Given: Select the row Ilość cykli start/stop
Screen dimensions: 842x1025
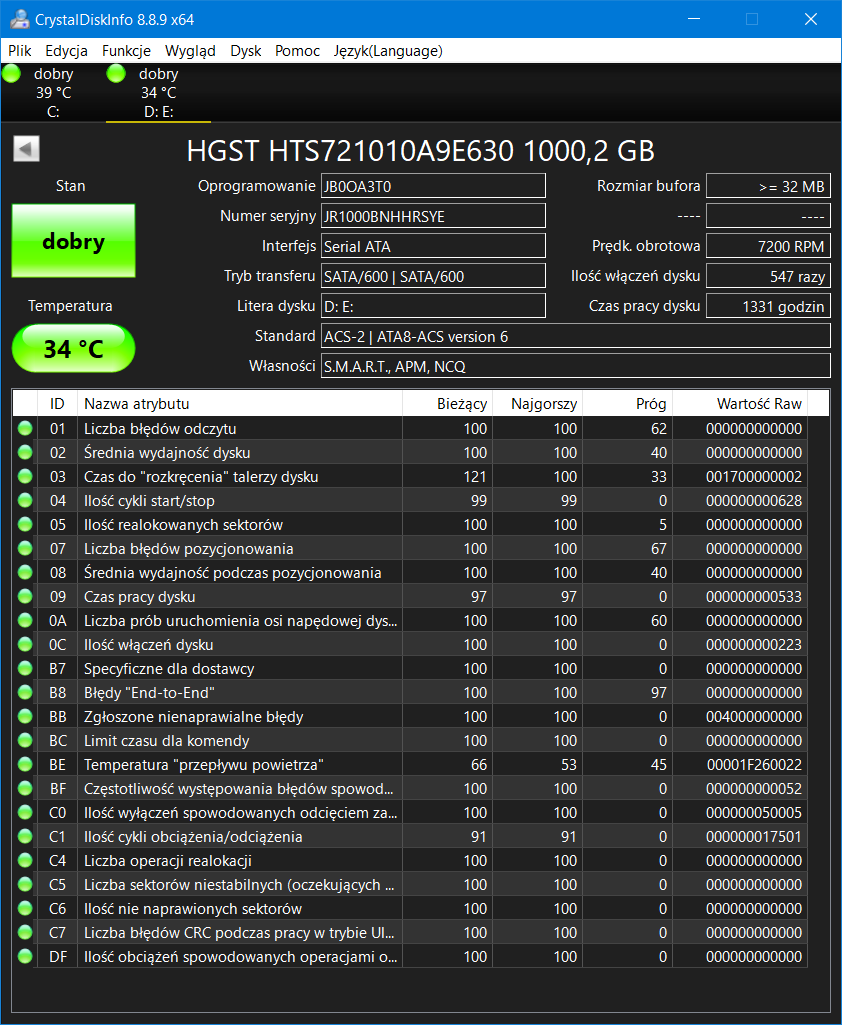Looking at the screenshot, I should (410, 501).
